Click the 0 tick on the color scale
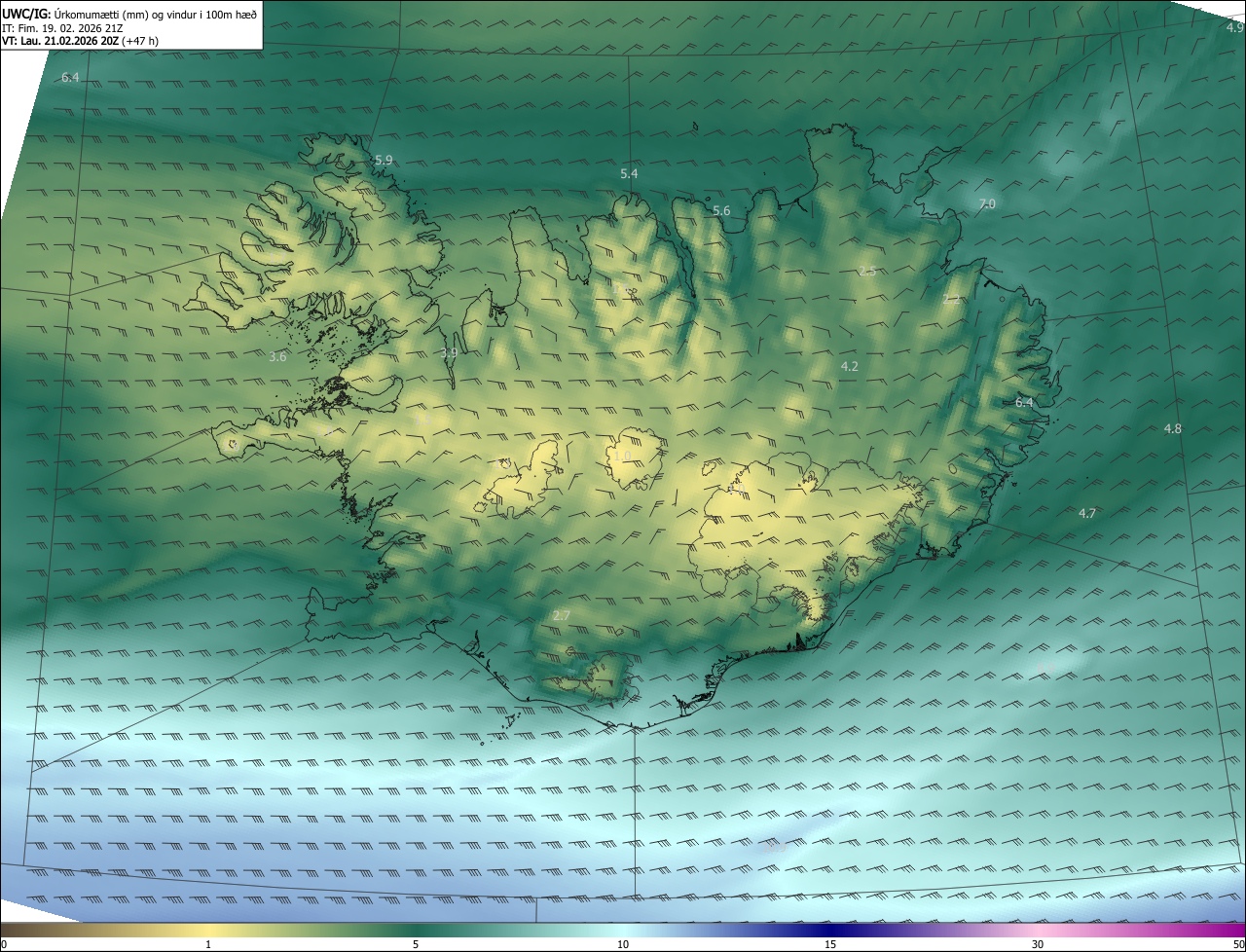The height and width of the screenshot is (952, 1246). click(4, 944)
